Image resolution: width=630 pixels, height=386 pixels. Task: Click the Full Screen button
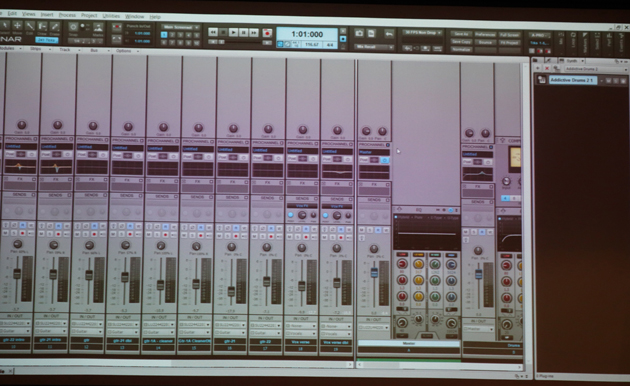click(509, 35)
